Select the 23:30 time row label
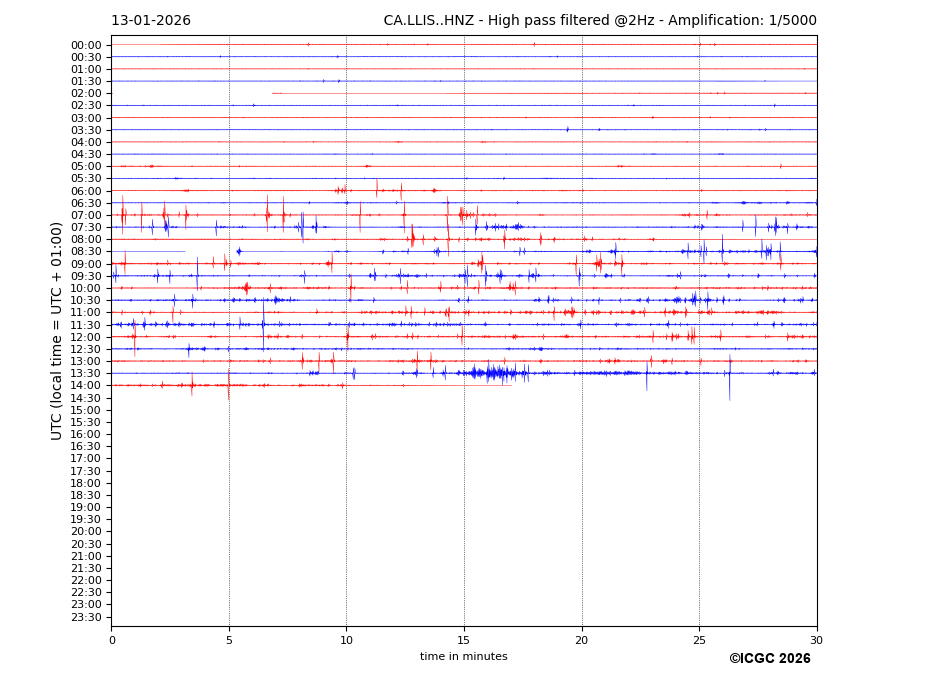 [86, 617]
